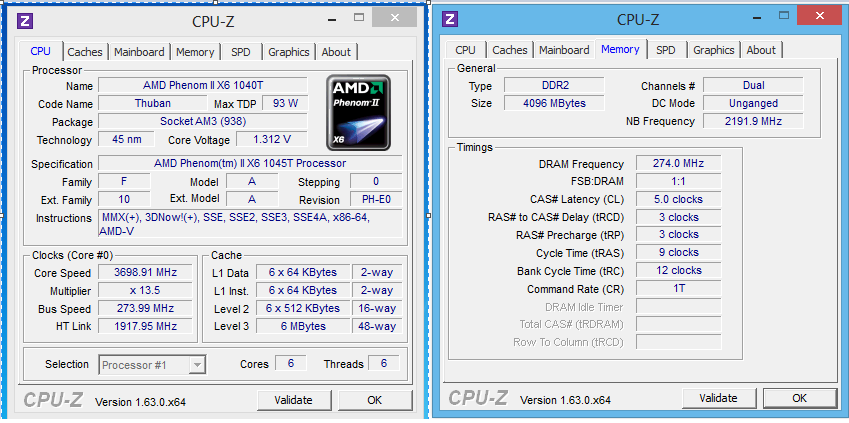Open Mainboard tab in right window
849x423 pixels.
564,50
